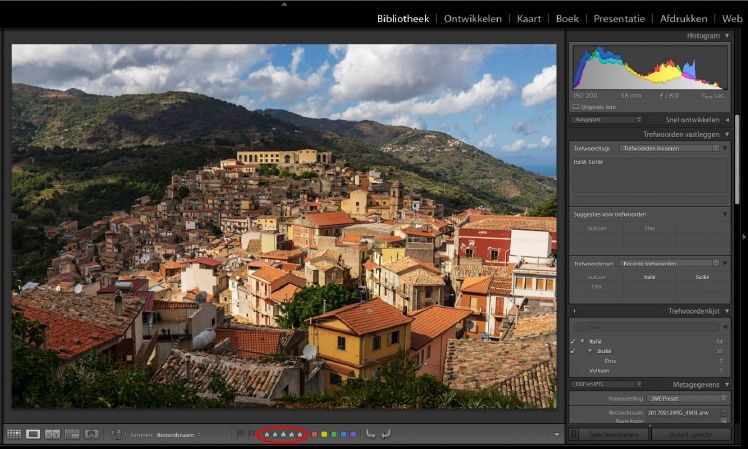Viewport: 748px width, 449px height.
Task: Collapse the Histogram panel
Action: pyautogui.click(x=727, y=36)
